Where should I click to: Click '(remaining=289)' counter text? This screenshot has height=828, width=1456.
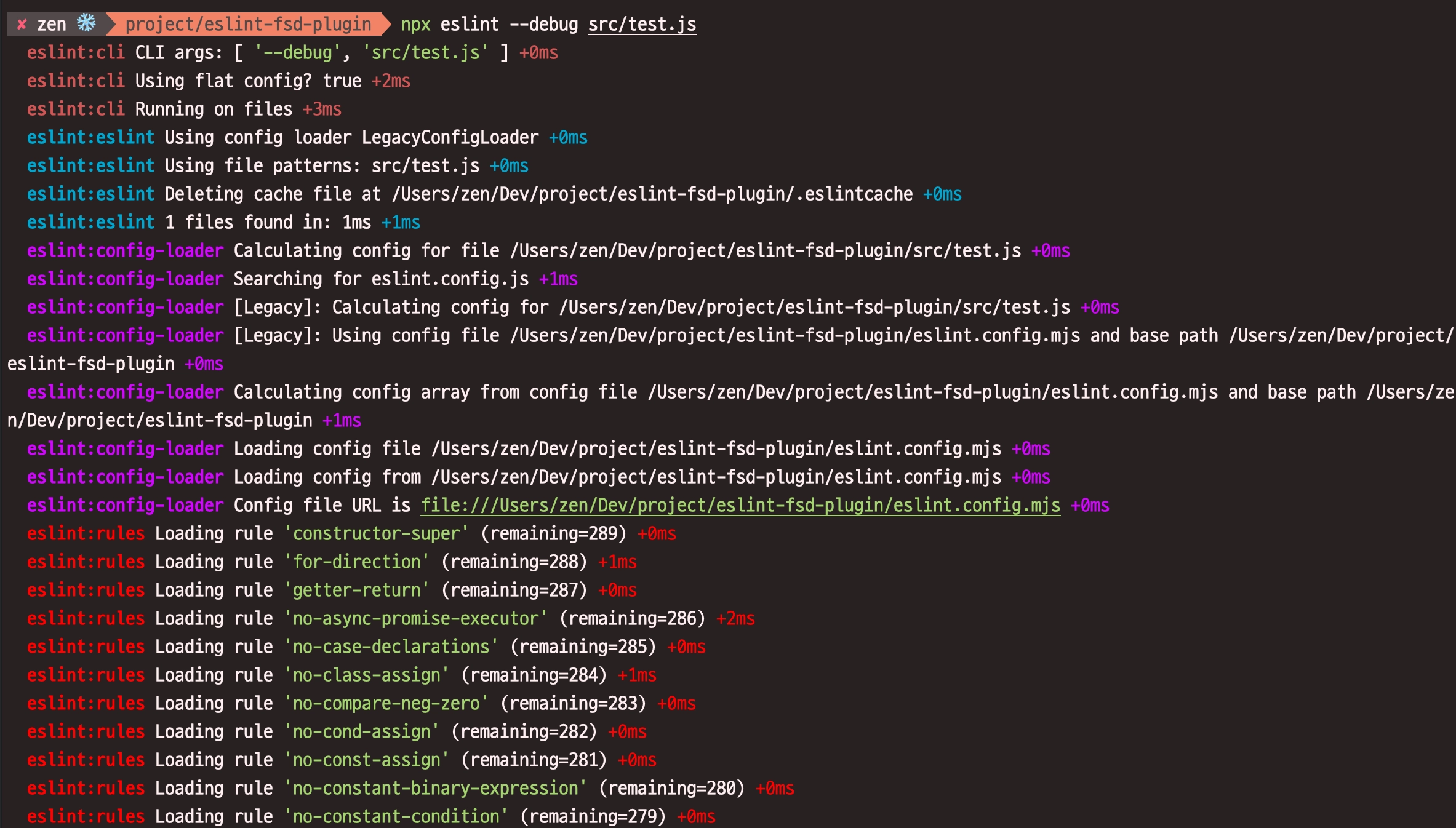point(553,534)
